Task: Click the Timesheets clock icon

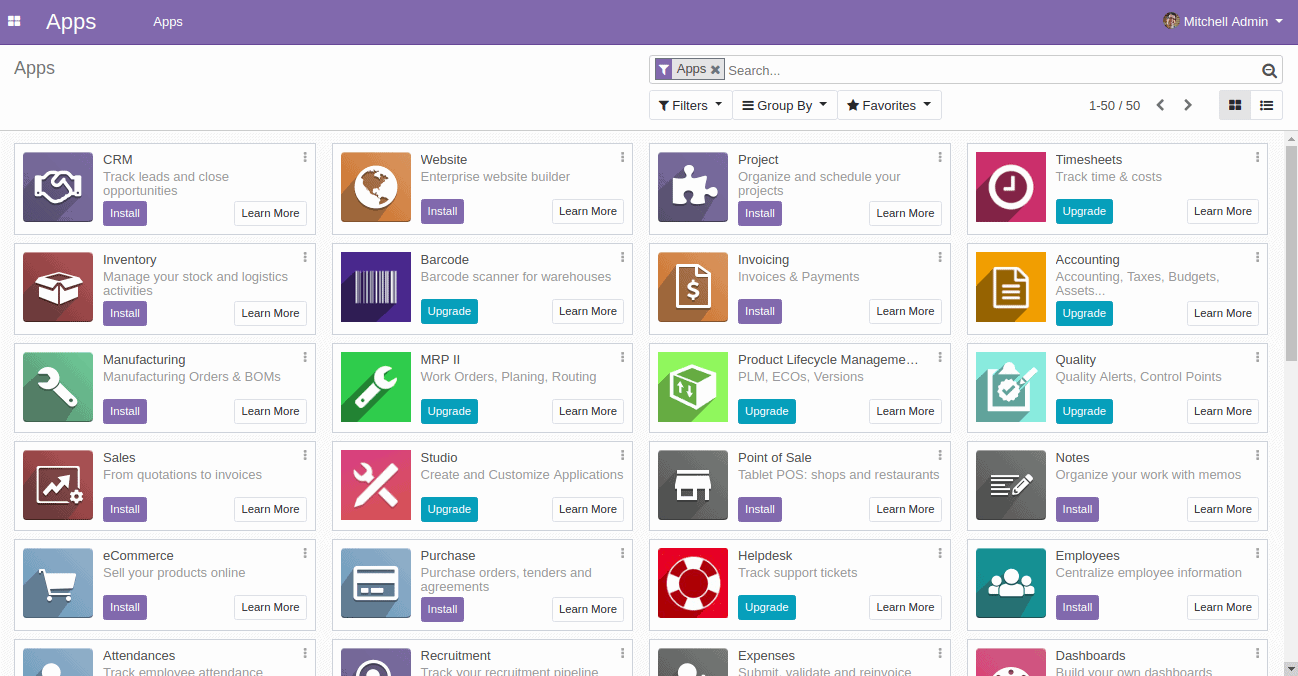Action: (1010, 187)
